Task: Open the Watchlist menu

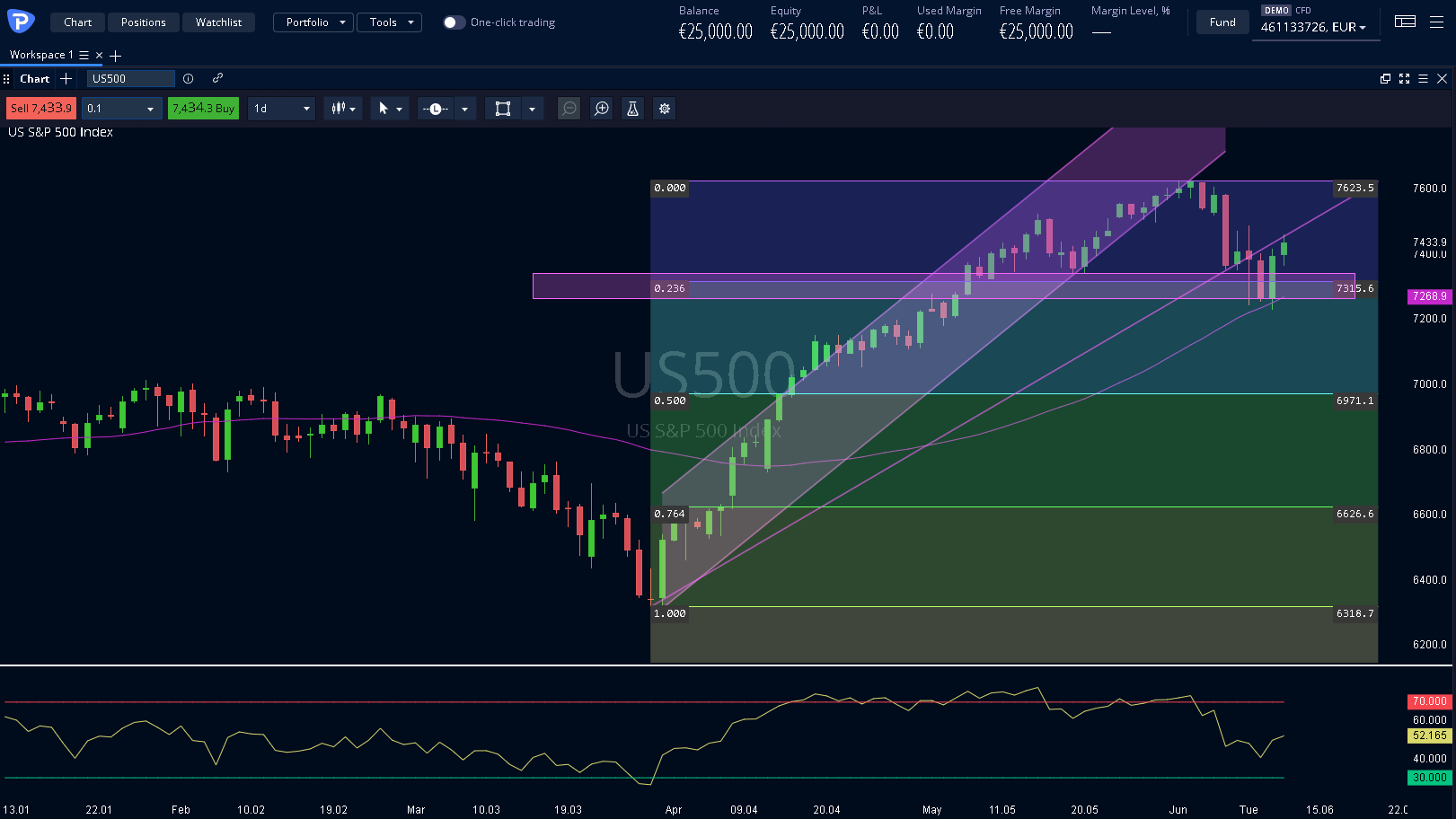Action: tap(218, 22)
